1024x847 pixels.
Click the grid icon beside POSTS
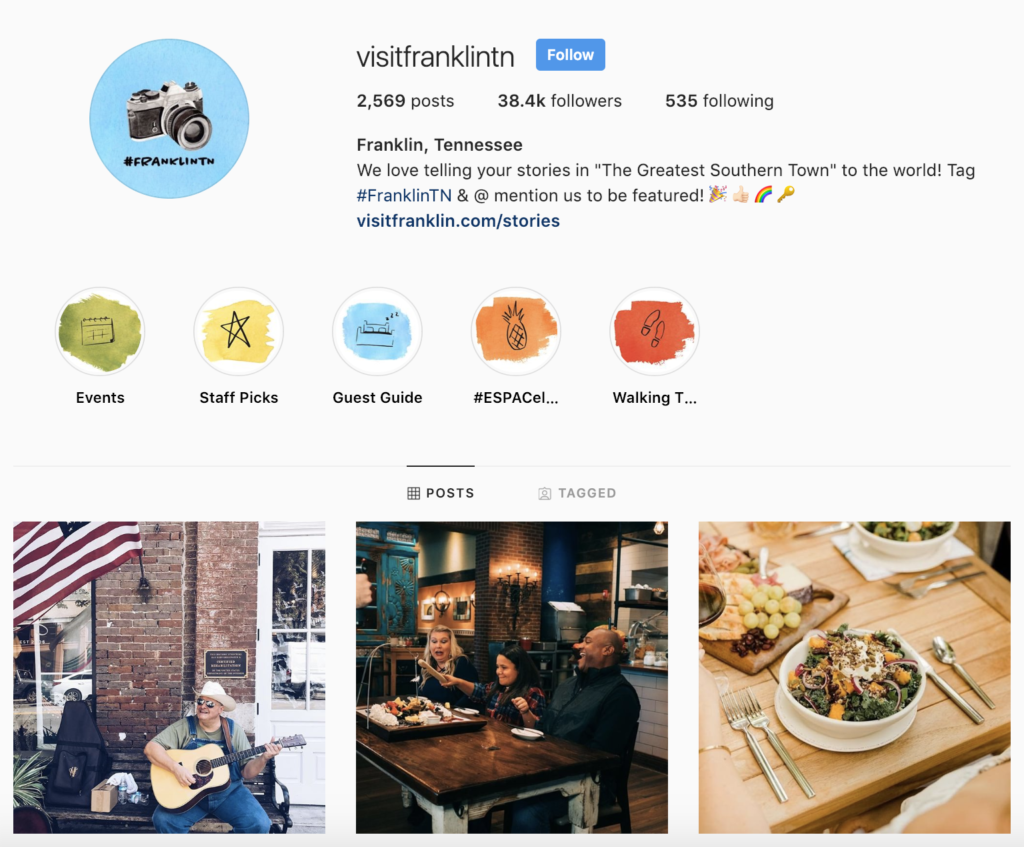(413, 493)
